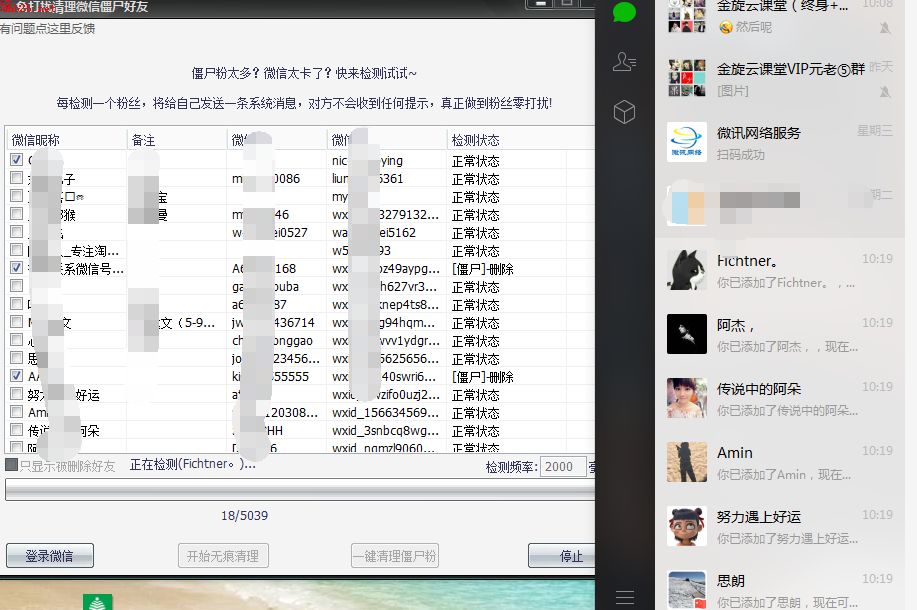Open the 微讯网络服务 chat name
This screenshot has width=917, height=610.
coord(759,133)
